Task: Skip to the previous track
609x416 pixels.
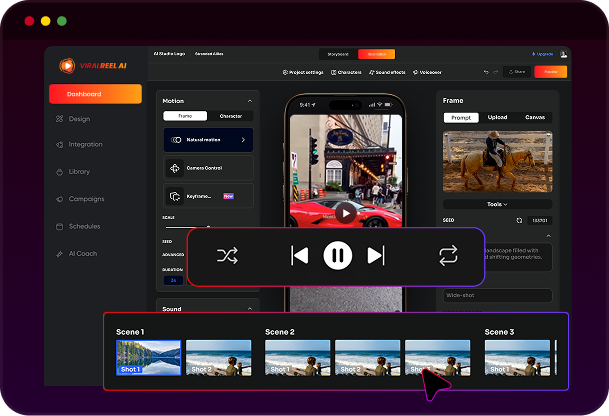Action: pyautogui.click(x=299, y=256)
